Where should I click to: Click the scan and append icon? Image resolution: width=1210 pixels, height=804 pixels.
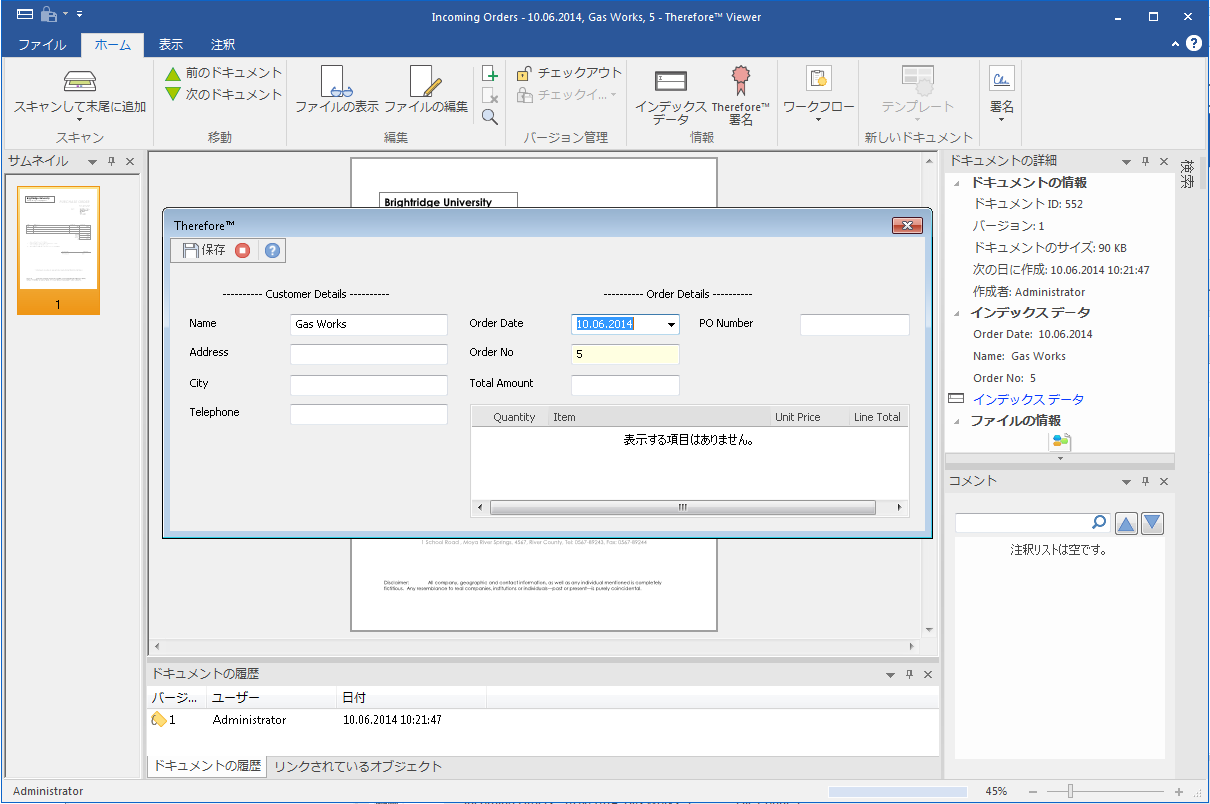[x=79, y=83]
